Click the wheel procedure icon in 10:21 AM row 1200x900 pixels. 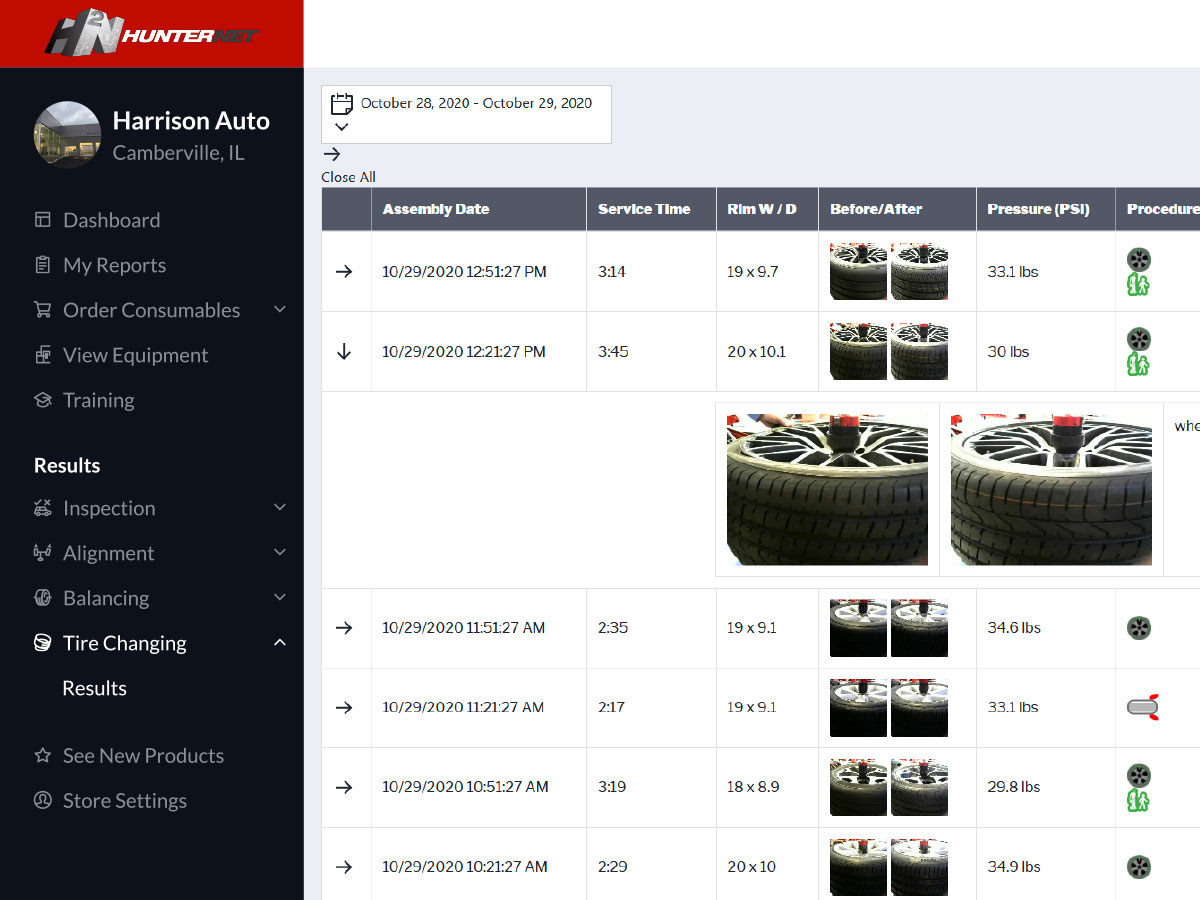click(x=1138, y=867)
